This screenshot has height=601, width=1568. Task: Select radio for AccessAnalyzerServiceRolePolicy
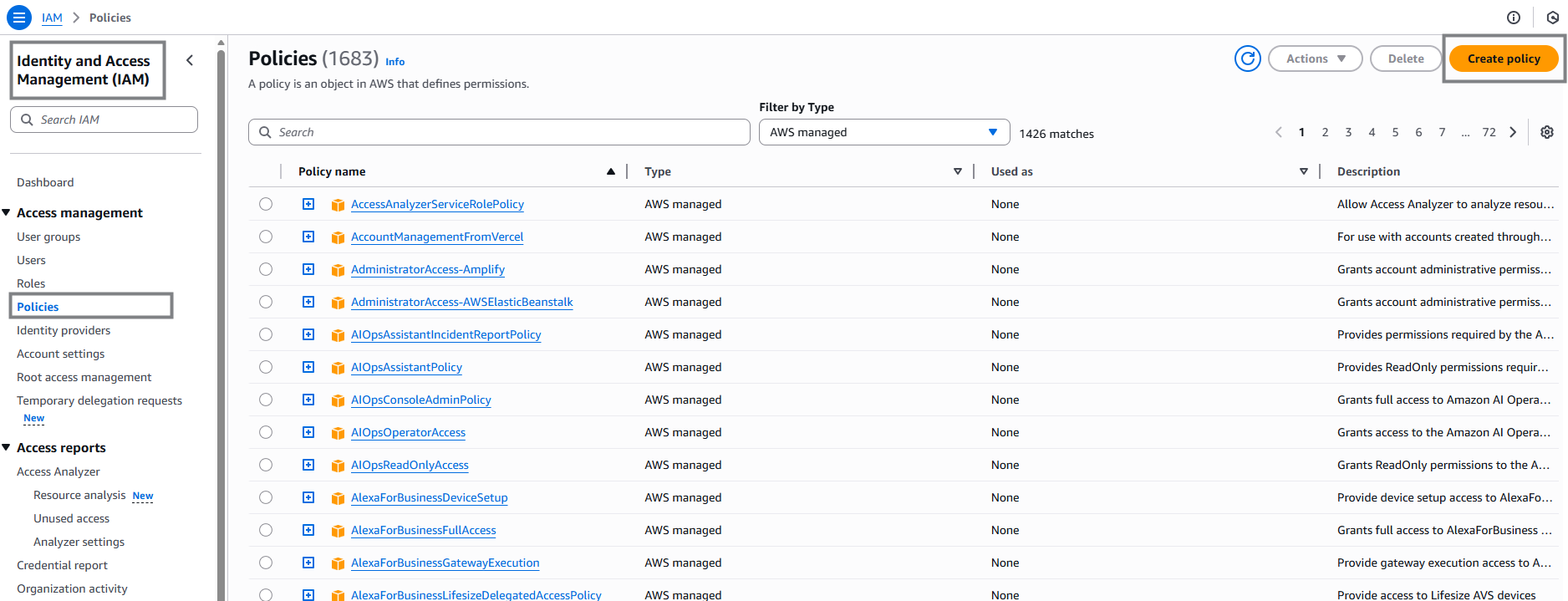point(266,204)
